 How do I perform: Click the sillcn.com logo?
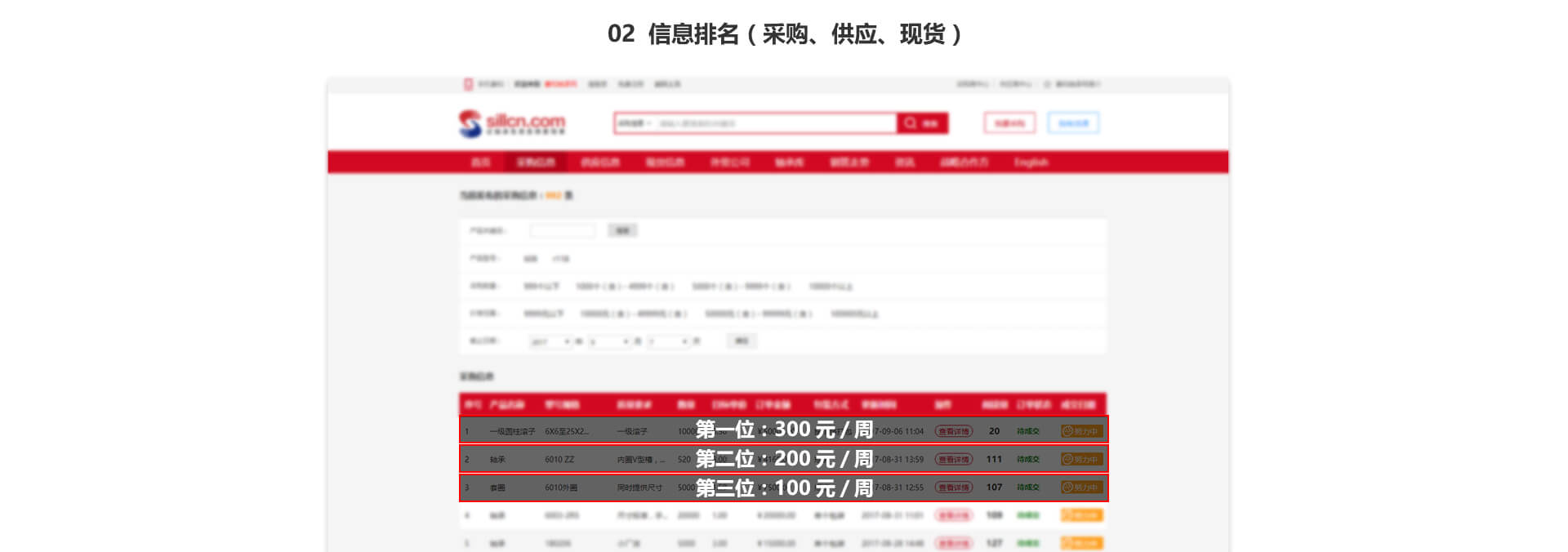[x=512, y=123]
